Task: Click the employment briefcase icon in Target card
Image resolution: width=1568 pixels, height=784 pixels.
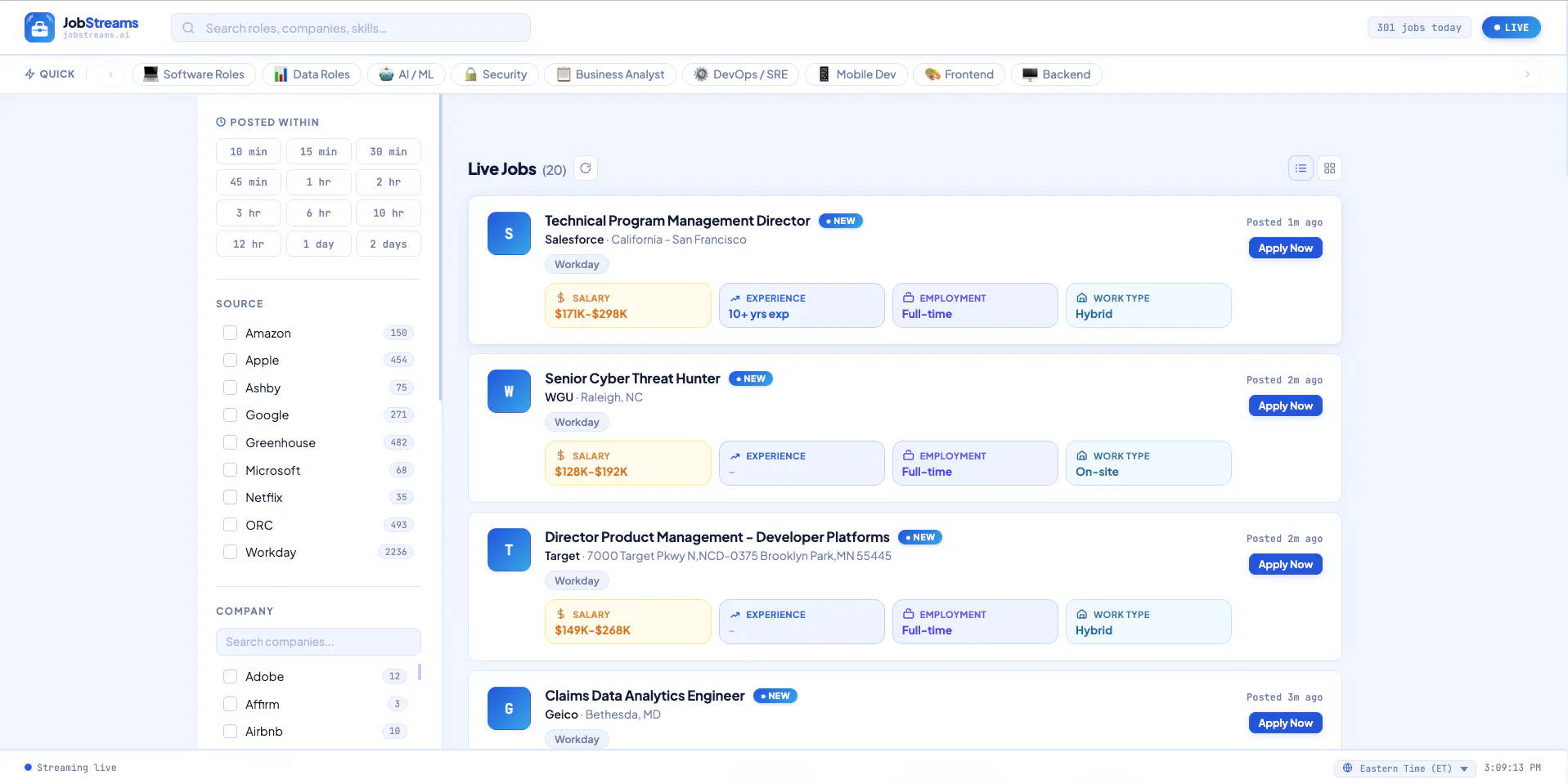Action: (x=909, y=615)
